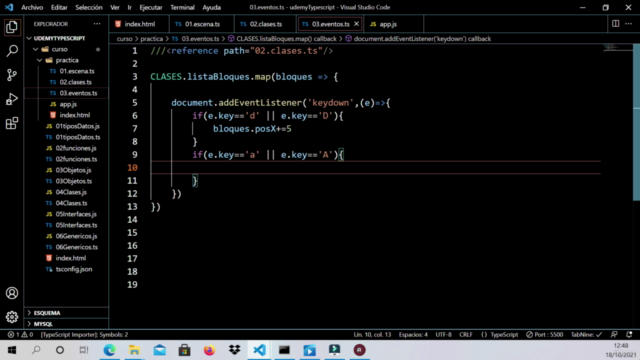The image size is (640, 360).
Task: Open 04Clases.ts in the explorer
Action: (71, 203)
